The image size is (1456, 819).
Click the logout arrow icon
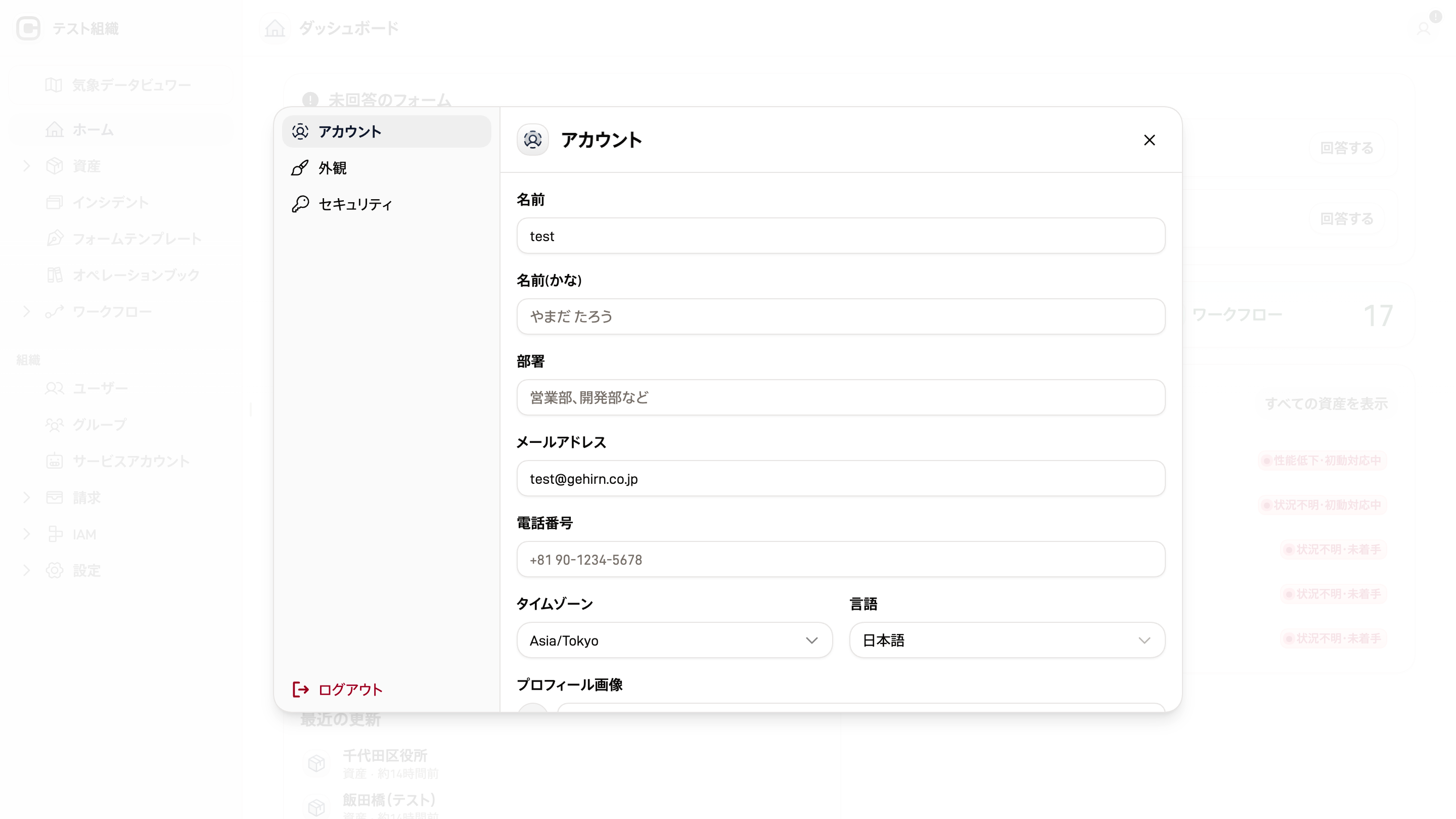(x=301, y=689)
